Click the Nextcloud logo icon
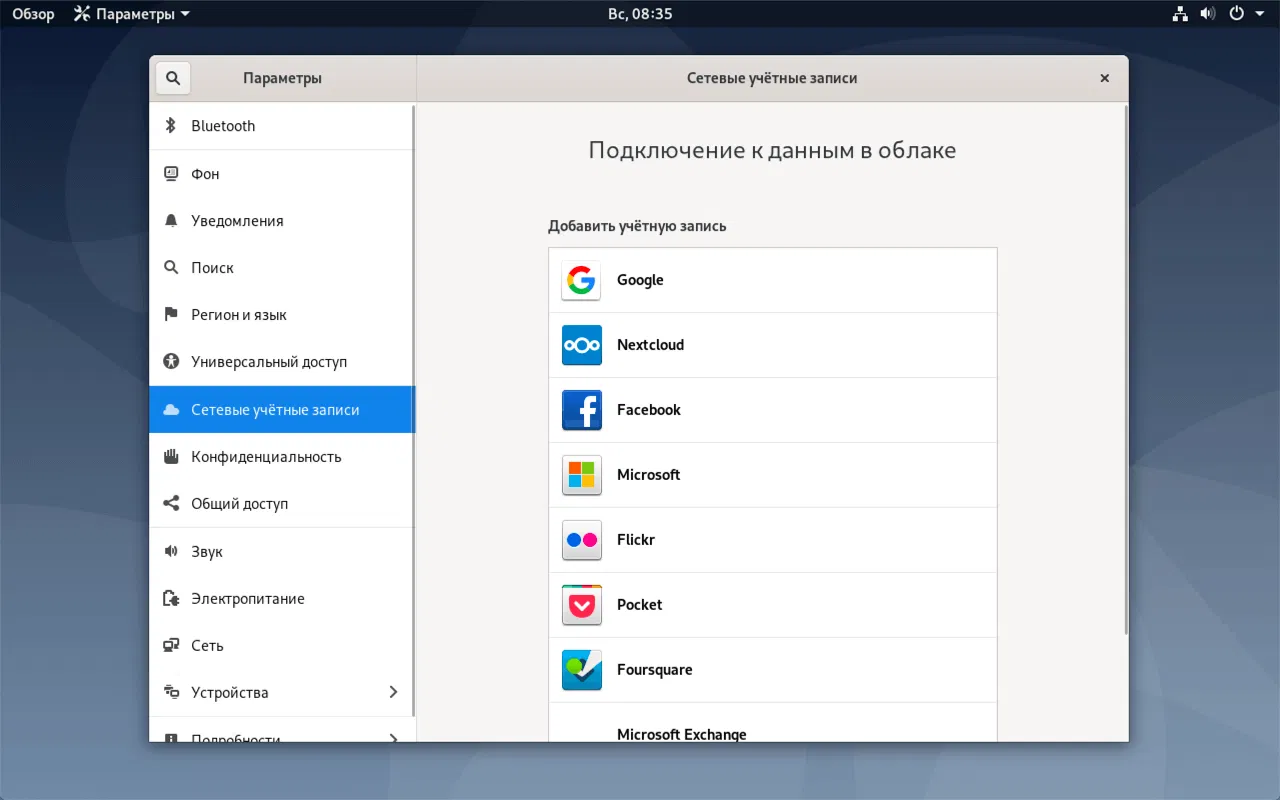 [x=581, y=345]
